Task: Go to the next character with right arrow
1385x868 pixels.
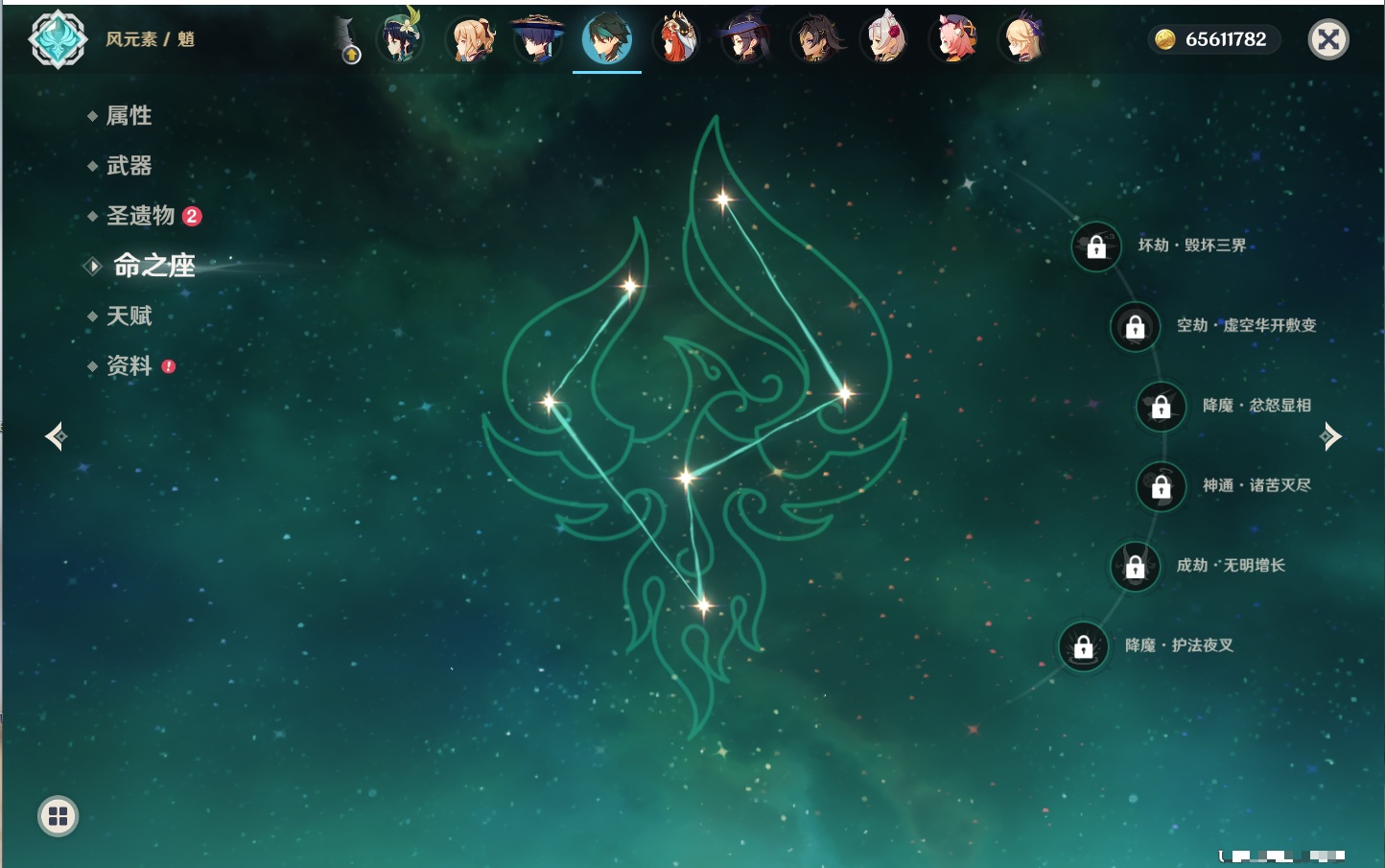Action: (x=1330, y=436)
